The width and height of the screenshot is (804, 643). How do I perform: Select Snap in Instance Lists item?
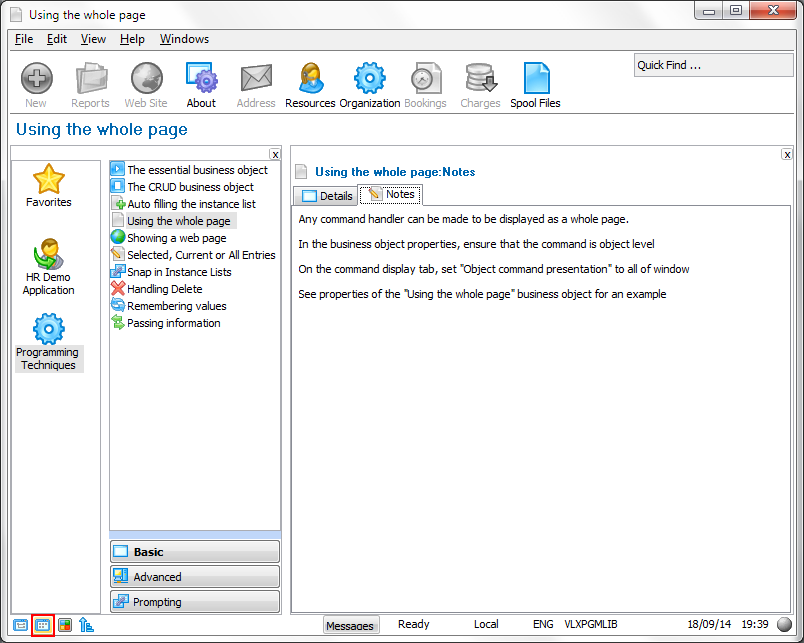(179, 272)
